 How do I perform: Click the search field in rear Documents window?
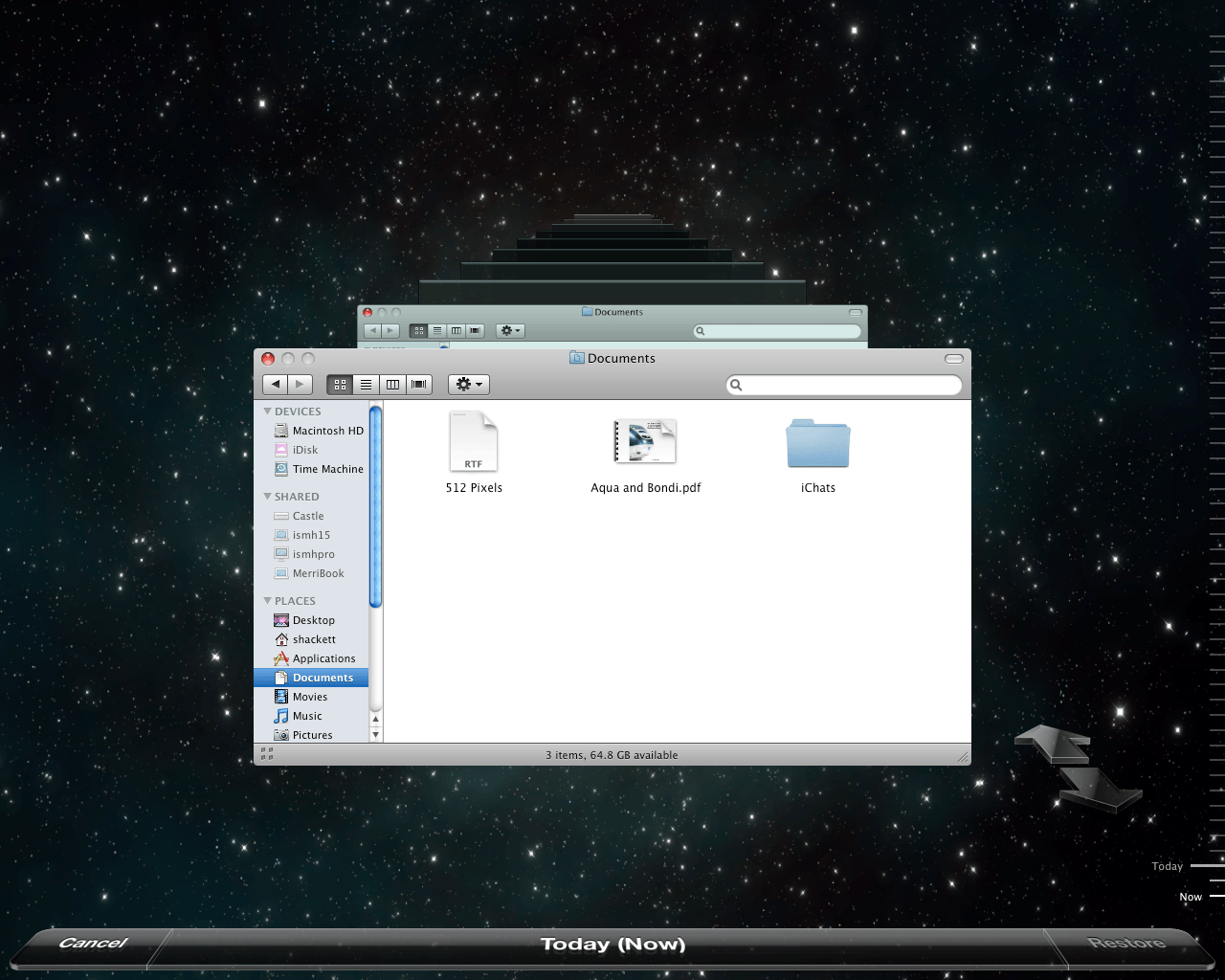[777, 331]
